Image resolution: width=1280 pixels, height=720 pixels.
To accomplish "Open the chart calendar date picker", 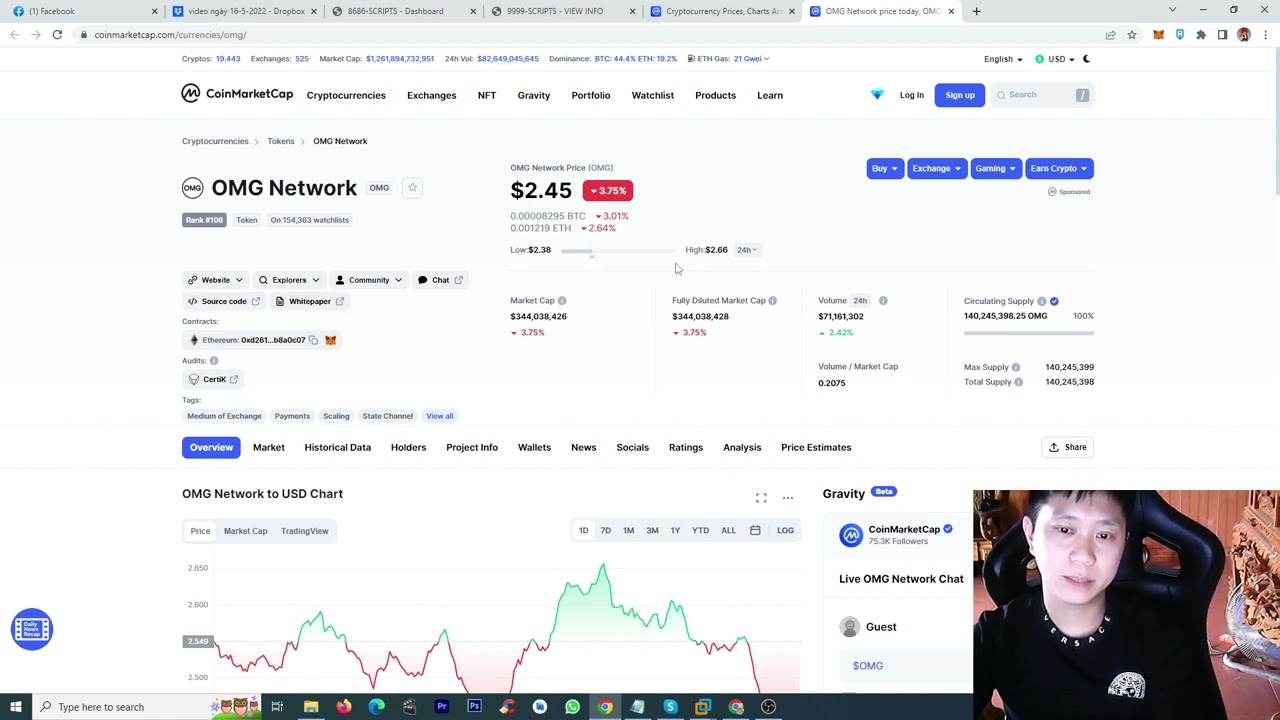I will [x=755, y=531].
